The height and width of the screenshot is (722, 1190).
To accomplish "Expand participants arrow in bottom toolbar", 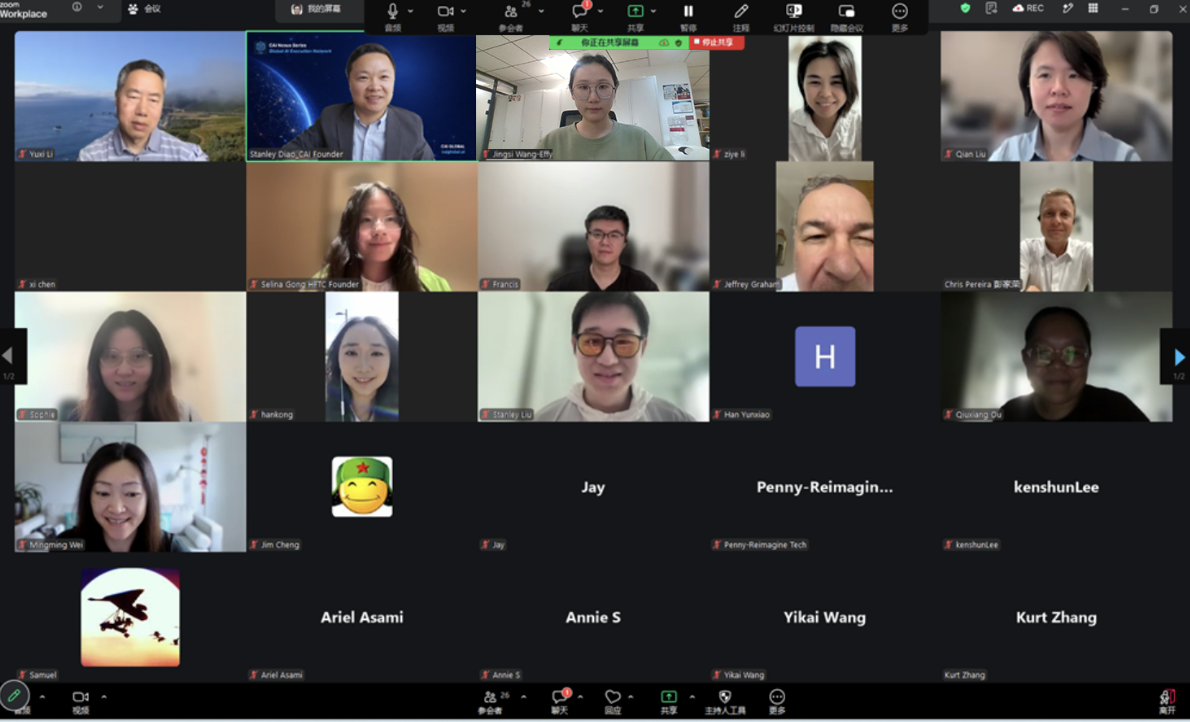I will (x=523, y=697).
